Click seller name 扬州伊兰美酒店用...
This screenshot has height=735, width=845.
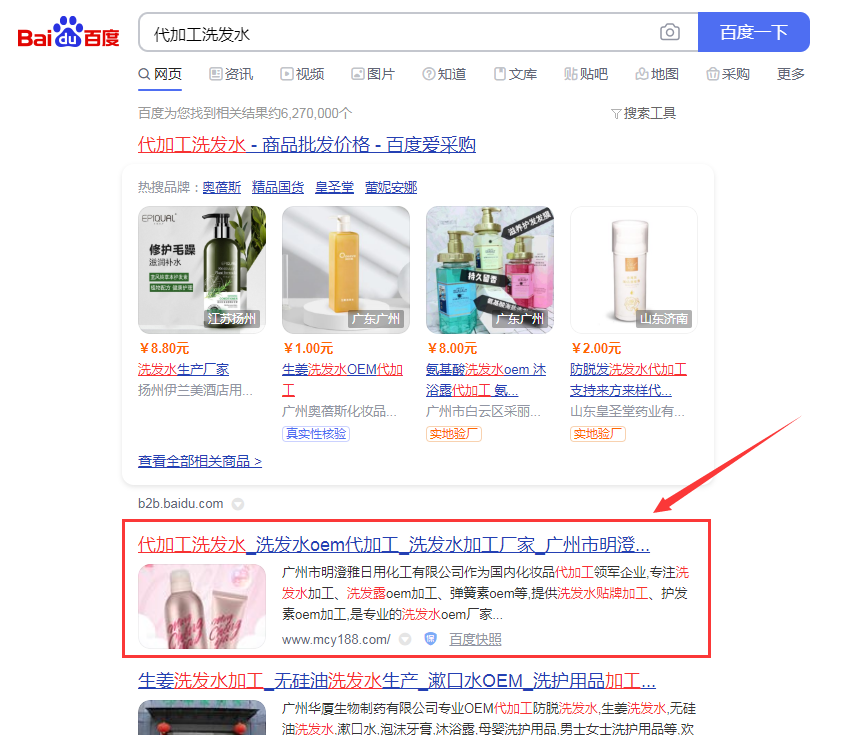[x=195, y=390]
